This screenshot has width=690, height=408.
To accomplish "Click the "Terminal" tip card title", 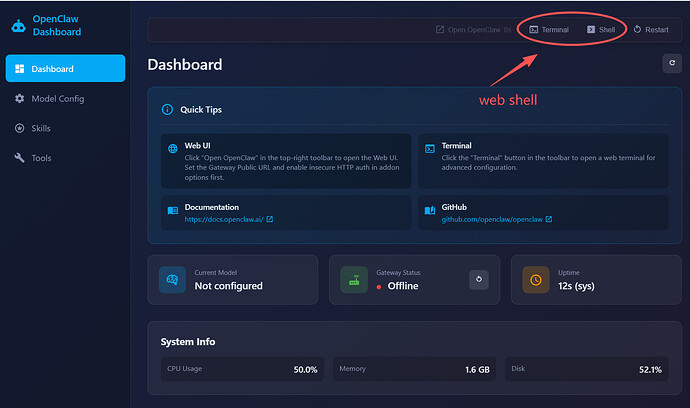I will [456, 145].
